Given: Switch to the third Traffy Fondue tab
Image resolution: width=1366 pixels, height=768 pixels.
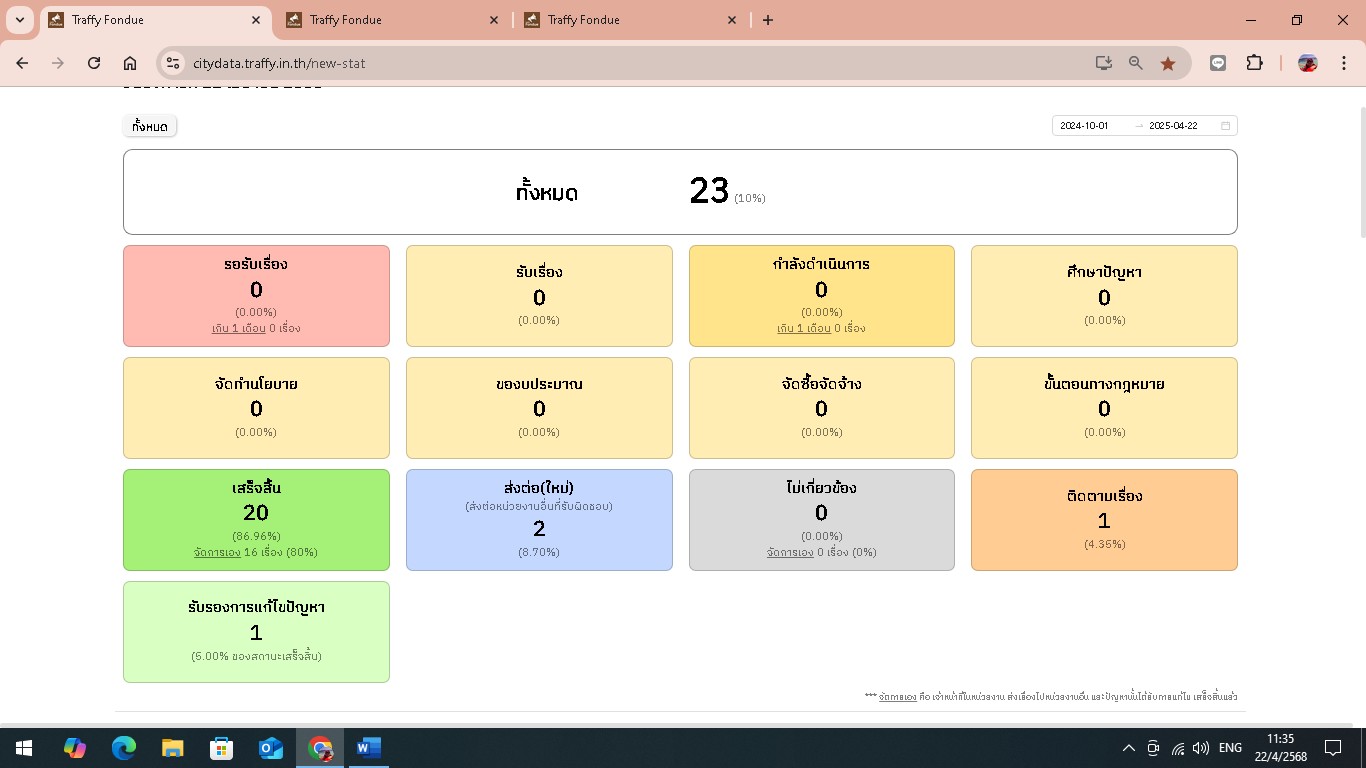Looking at the screenshot, I should [628, 20].
